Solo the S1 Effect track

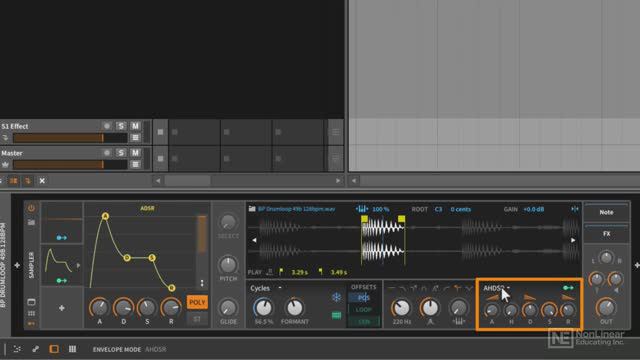coord(121,126)
